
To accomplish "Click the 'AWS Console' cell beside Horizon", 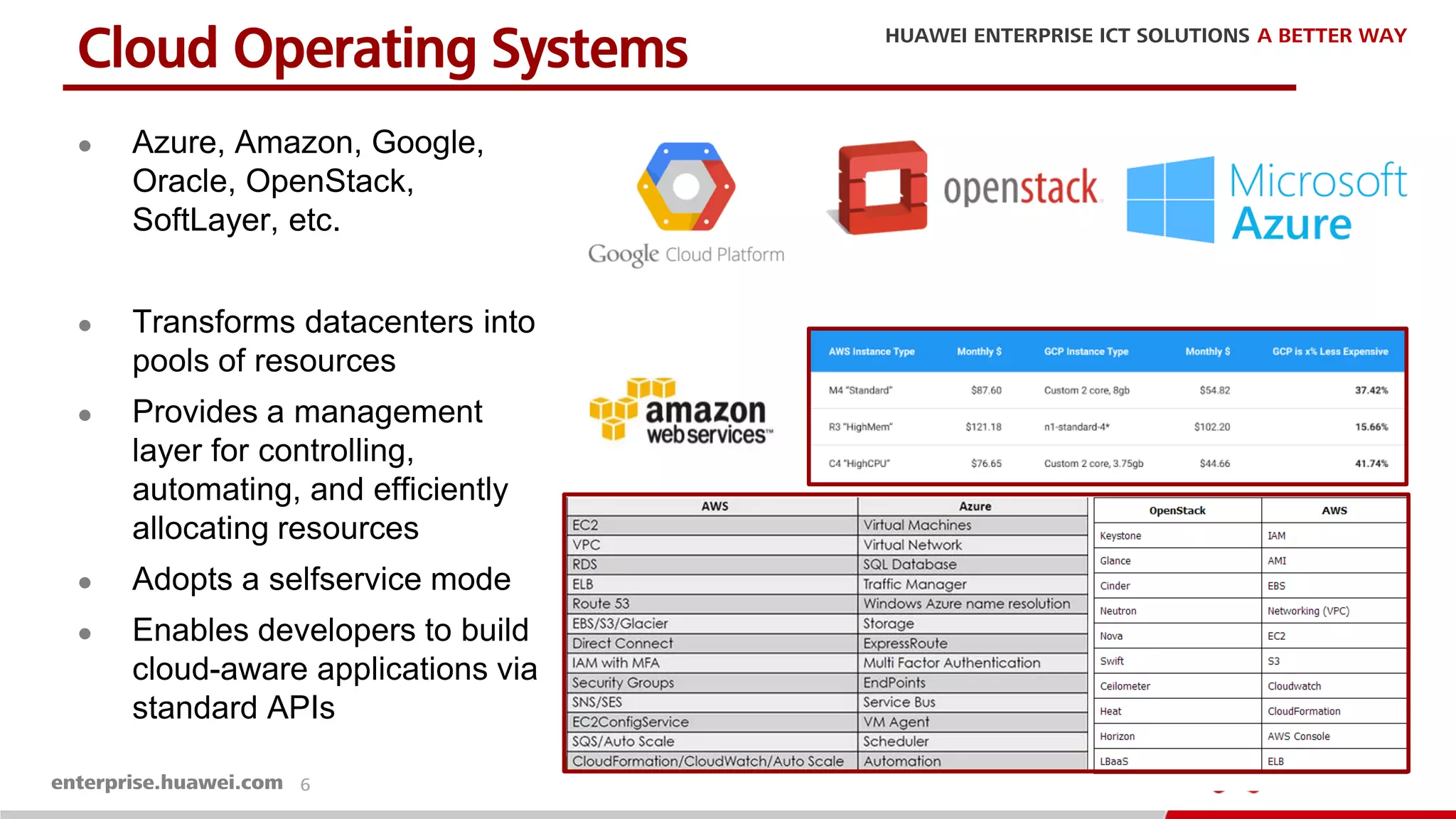I will (x=1334, y=737).
